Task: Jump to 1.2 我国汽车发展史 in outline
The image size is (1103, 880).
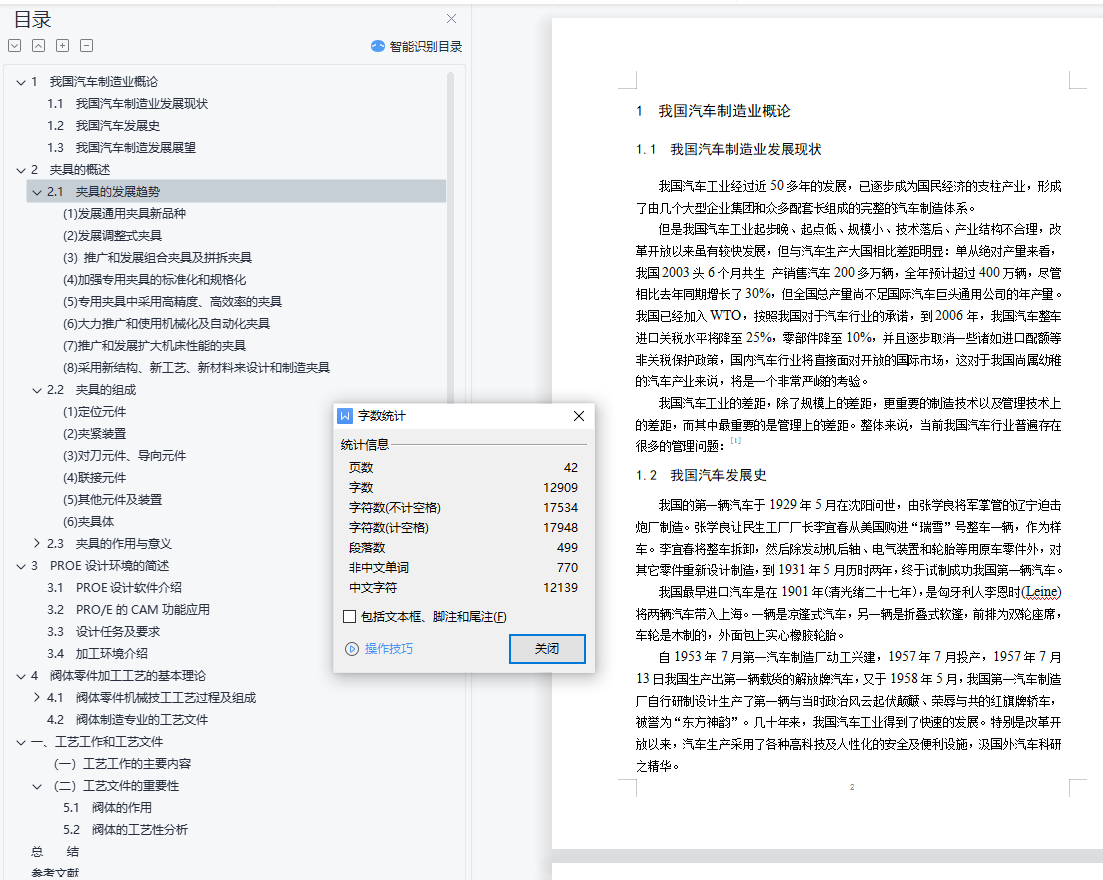Action: (x=103, y=125)
